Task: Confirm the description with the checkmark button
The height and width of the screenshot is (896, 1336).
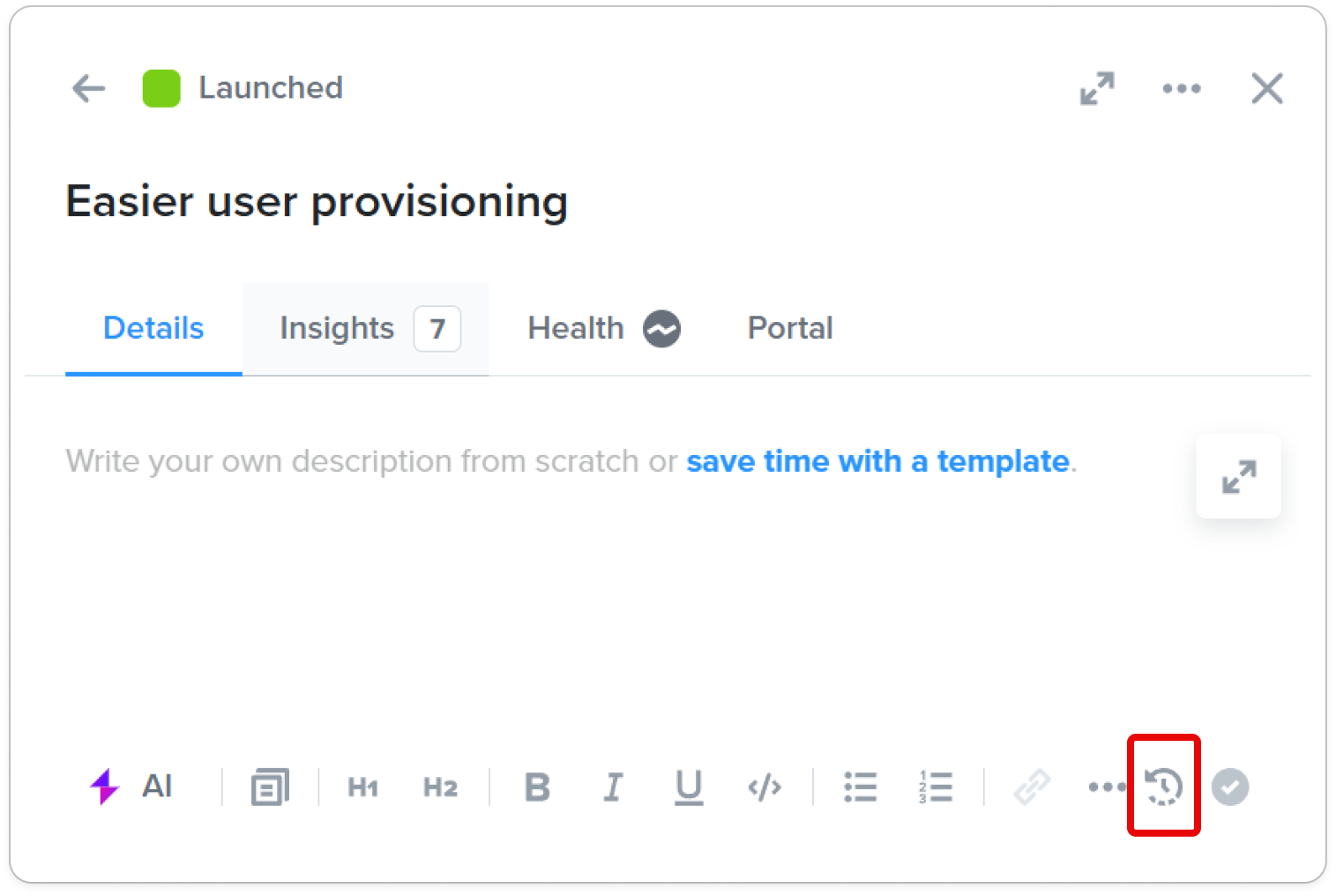Action: [1230, 787]
